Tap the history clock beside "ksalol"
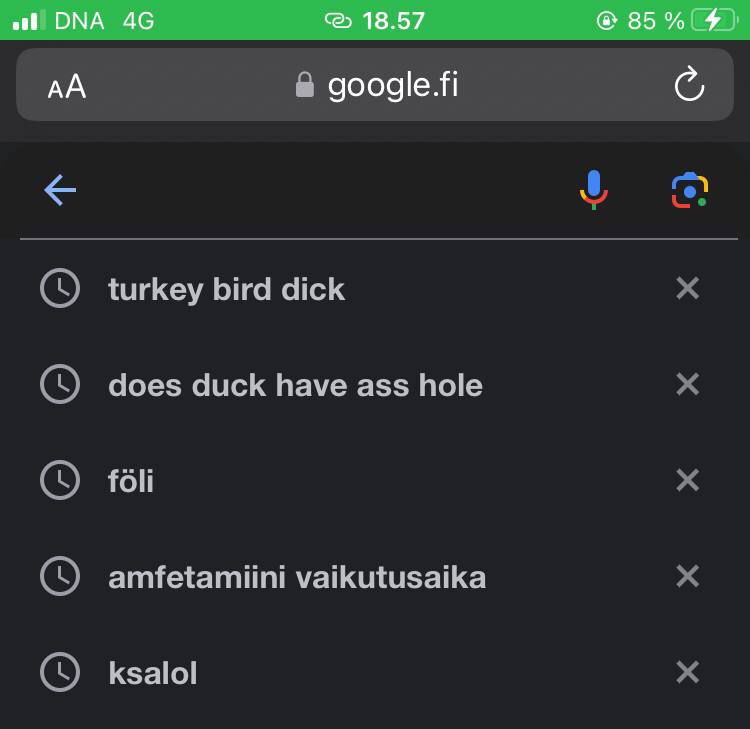Viewport: 750px width, 729px height. (x=59, y=673)
